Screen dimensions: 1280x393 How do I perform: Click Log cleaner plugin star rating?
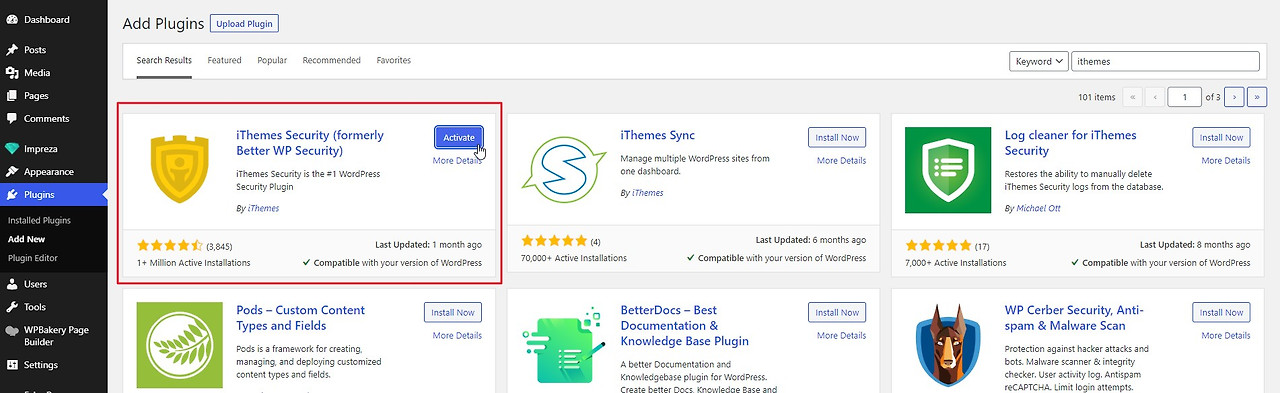(938, 244)
